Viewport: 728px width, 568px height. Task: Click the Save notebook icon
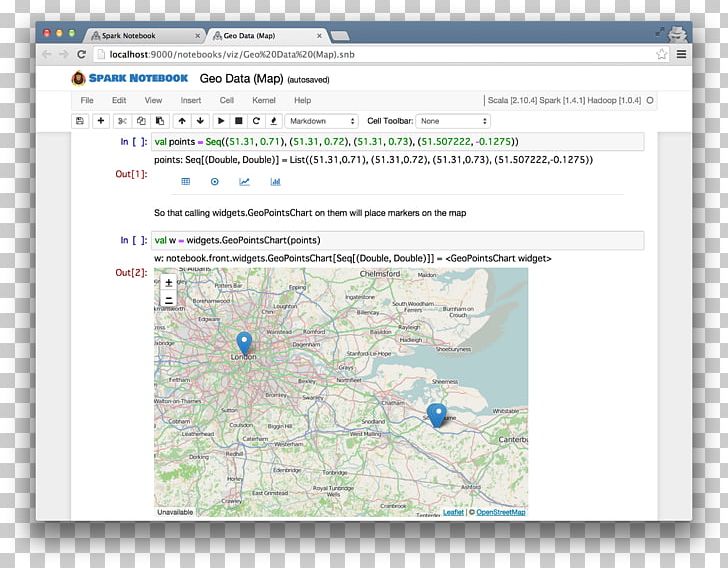(80, 121)
